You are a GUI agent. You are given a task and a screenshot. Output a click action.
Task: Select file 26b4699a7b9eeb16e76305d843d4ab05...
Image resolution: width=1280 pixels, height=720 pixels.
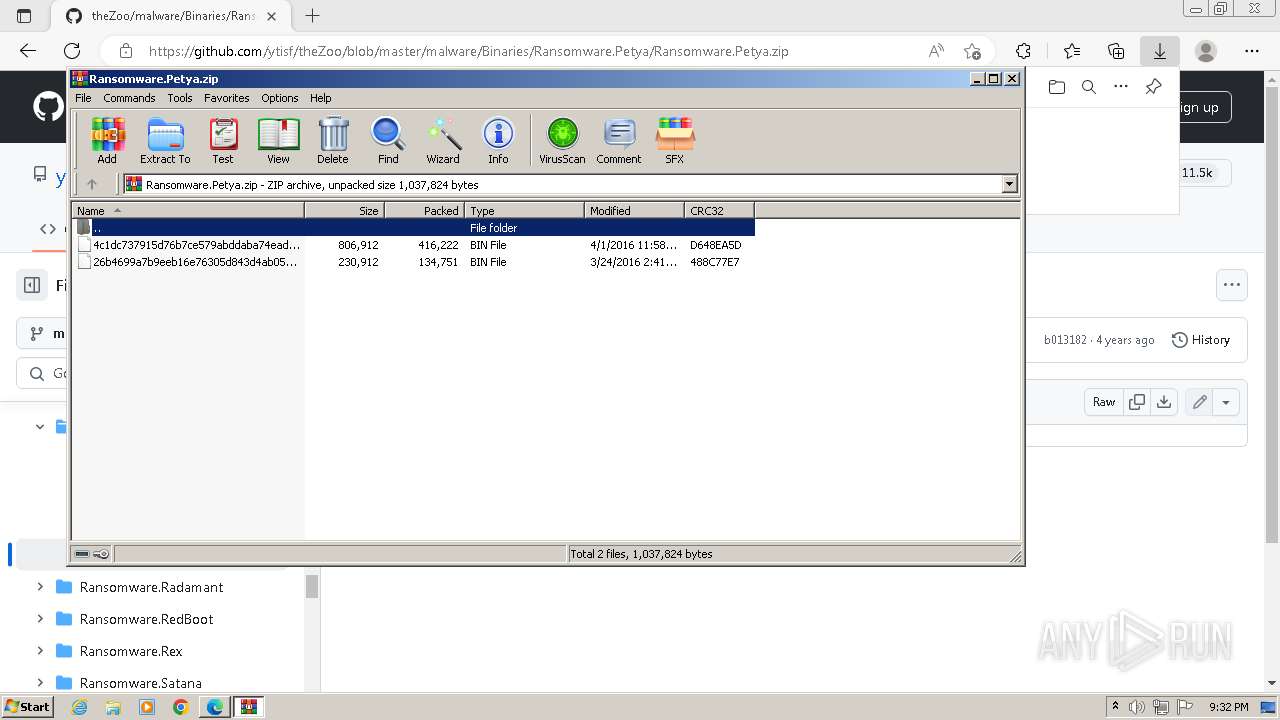(413, 262)
